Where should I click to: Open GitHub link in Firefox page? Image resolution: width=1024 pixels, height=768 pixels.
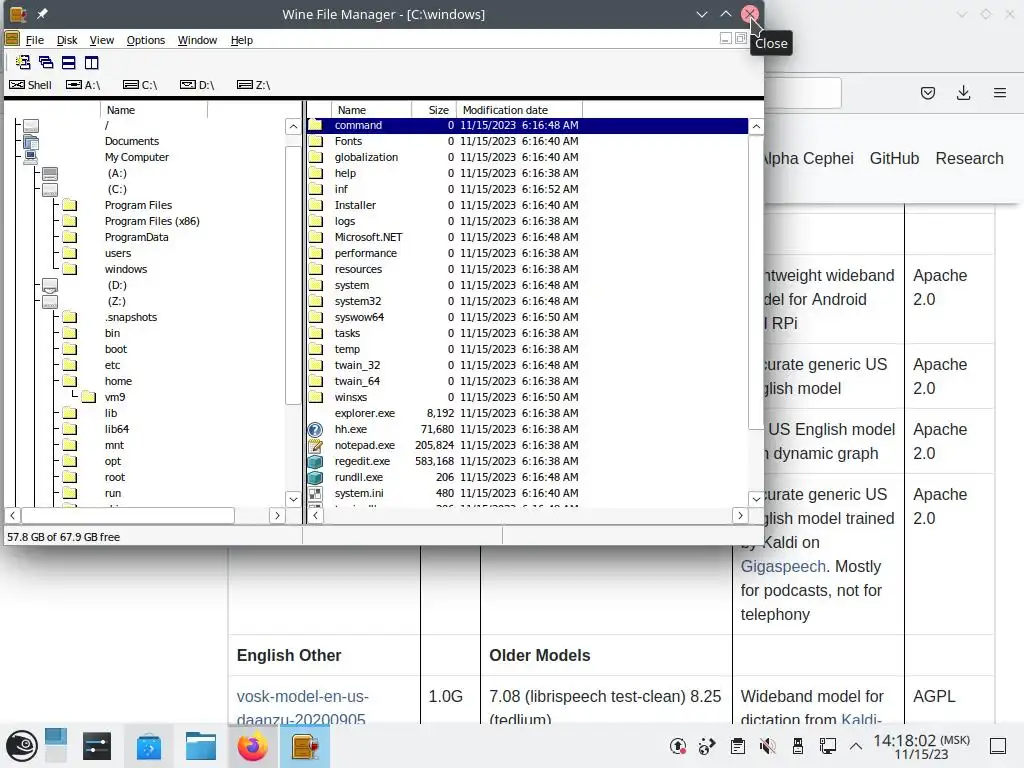pyautogui.click(x=894, y=159)
